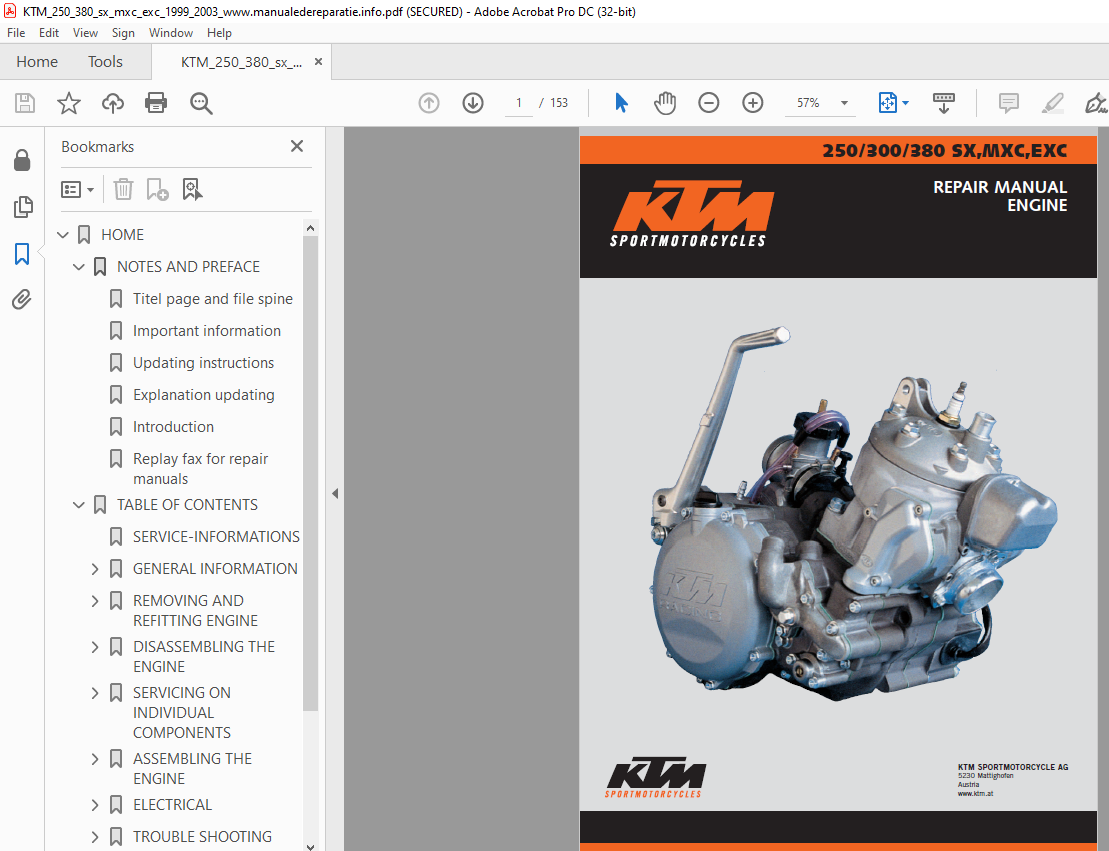The width and height of the screenshot is (1109, 851).
Task: Open Replay fax for repair manuals
Action: click(200, 468)
